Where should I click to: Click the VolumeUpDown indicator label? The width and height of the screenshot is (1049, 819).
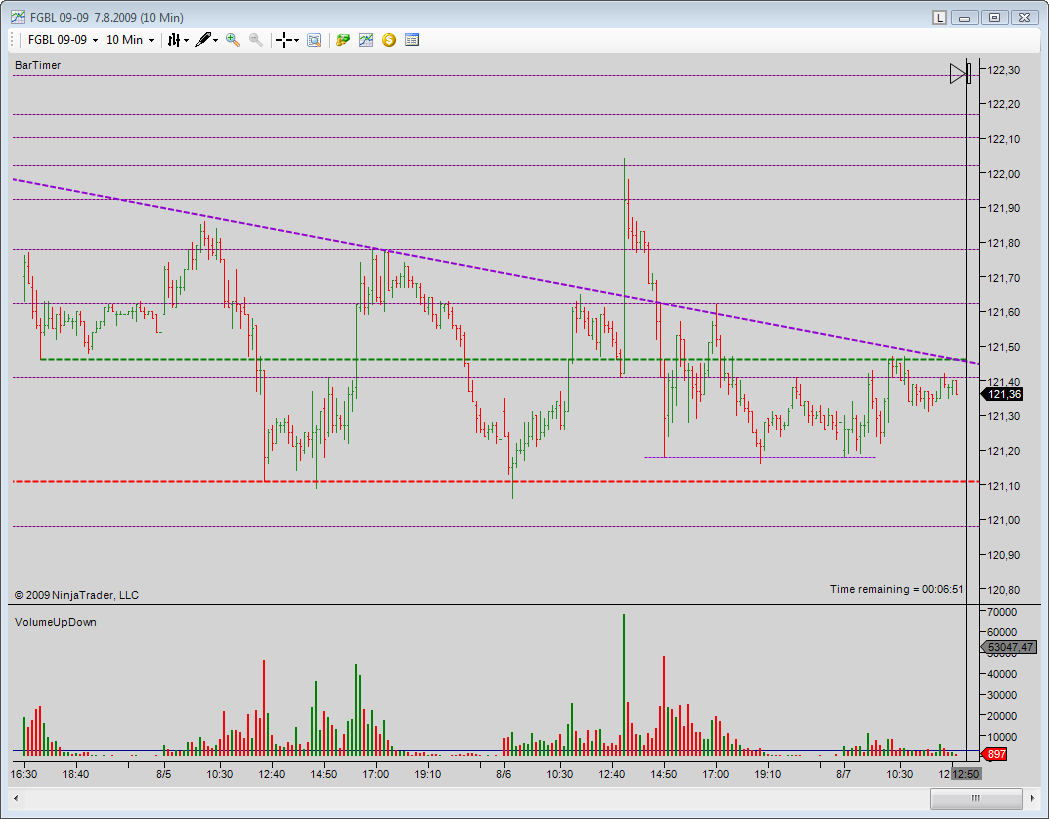point(56,622)
